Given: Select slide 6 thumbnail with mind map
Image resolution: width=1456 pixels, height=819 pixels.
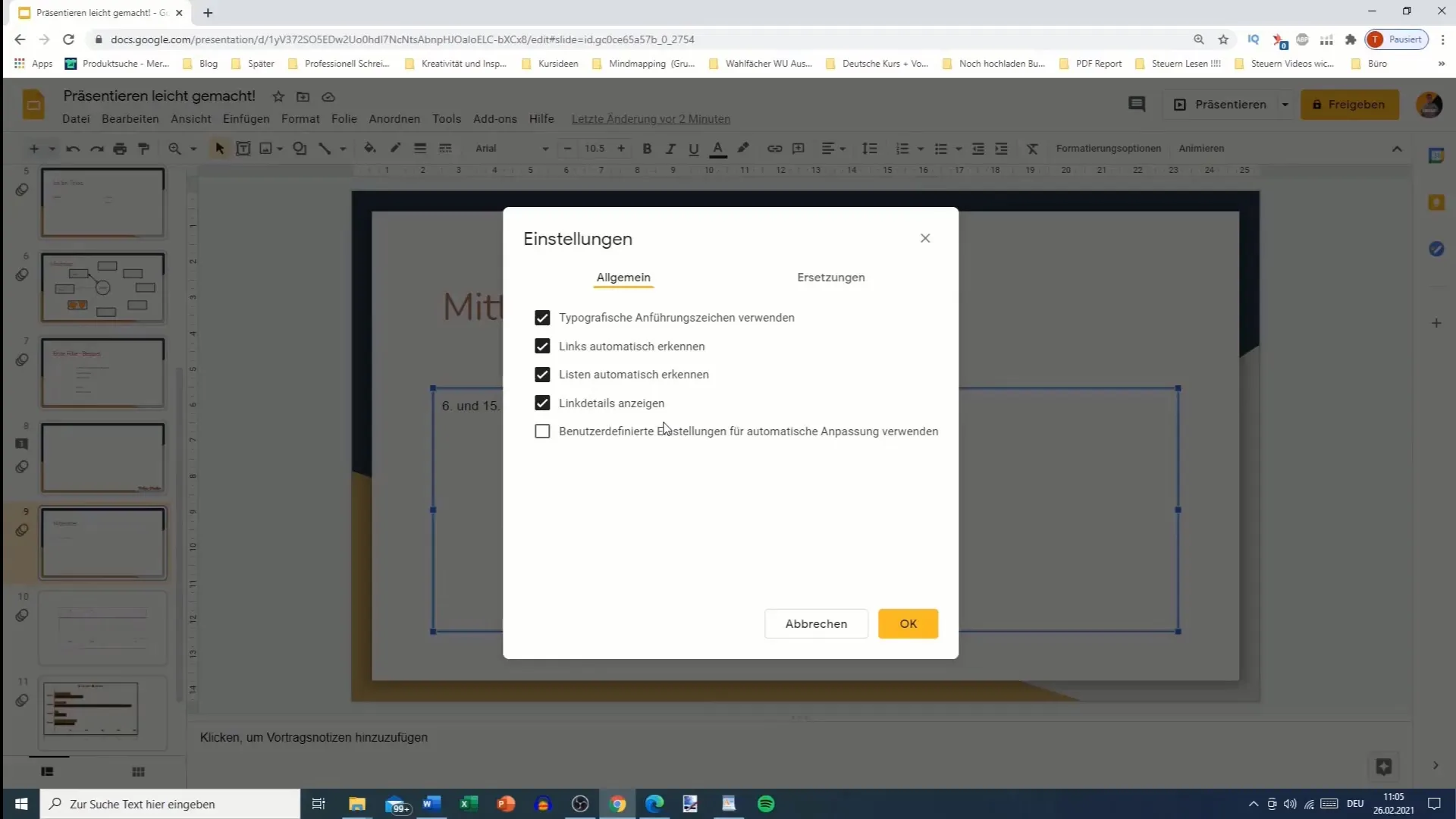Looking at the screenshot, I should point(102,287).
